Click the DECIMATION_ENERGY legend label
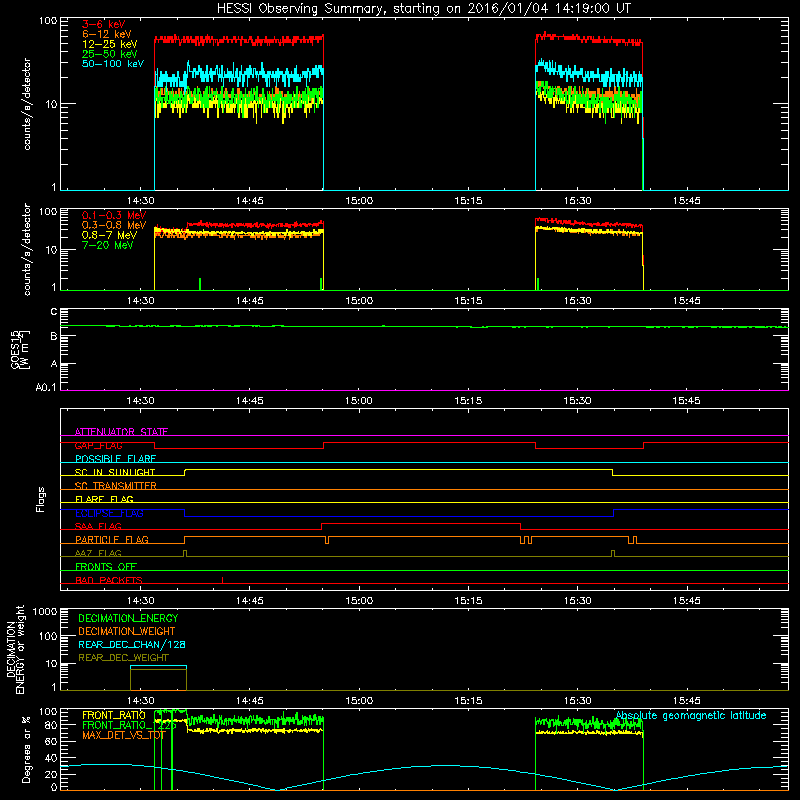 (x=128, y=618)
